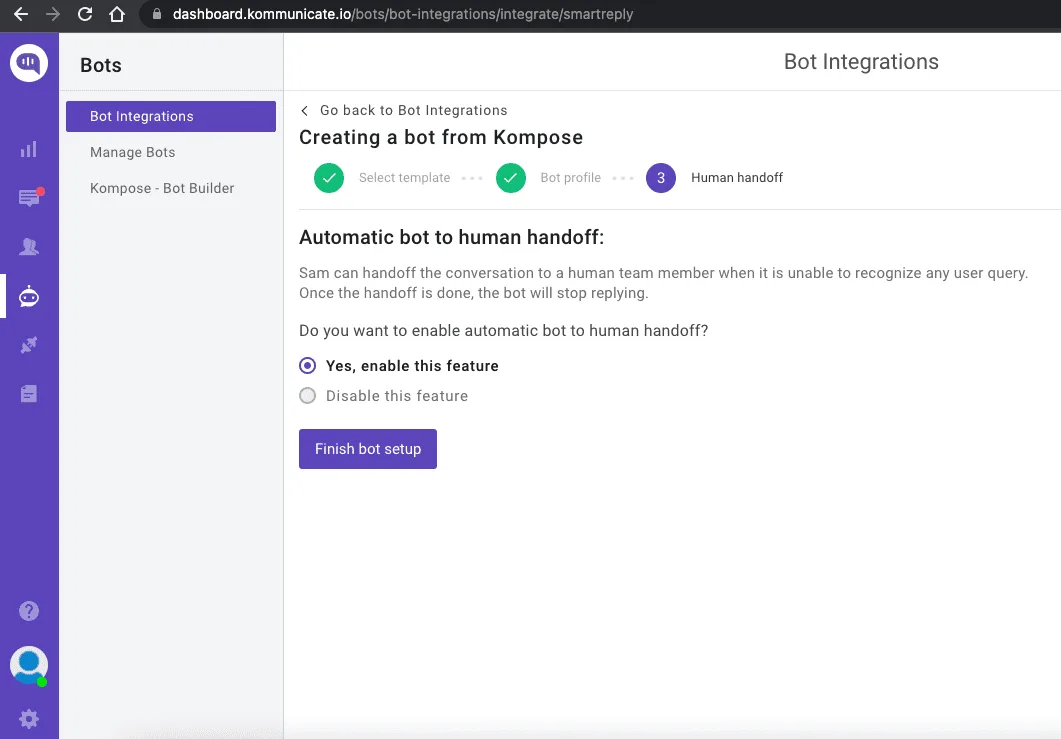
Task: Click the Select template checkmark step
Action: click(329, 178)
